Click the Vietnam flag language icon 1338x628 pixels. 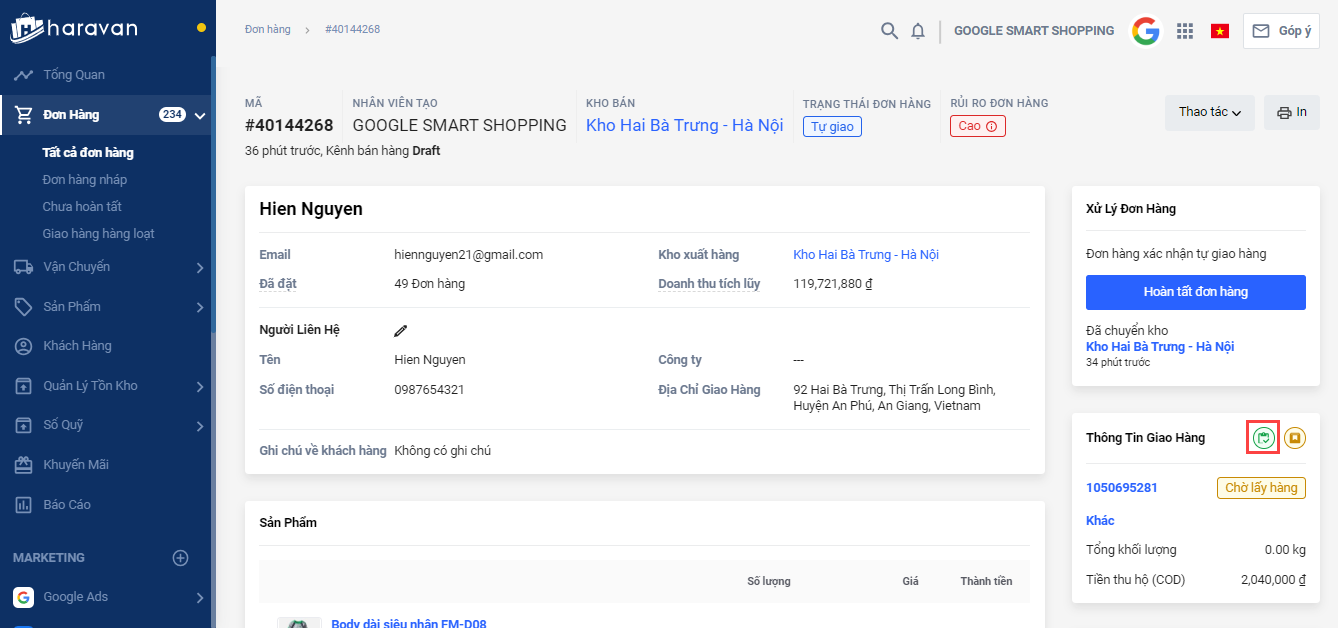pyautogui.click(x=1219, y=31)
